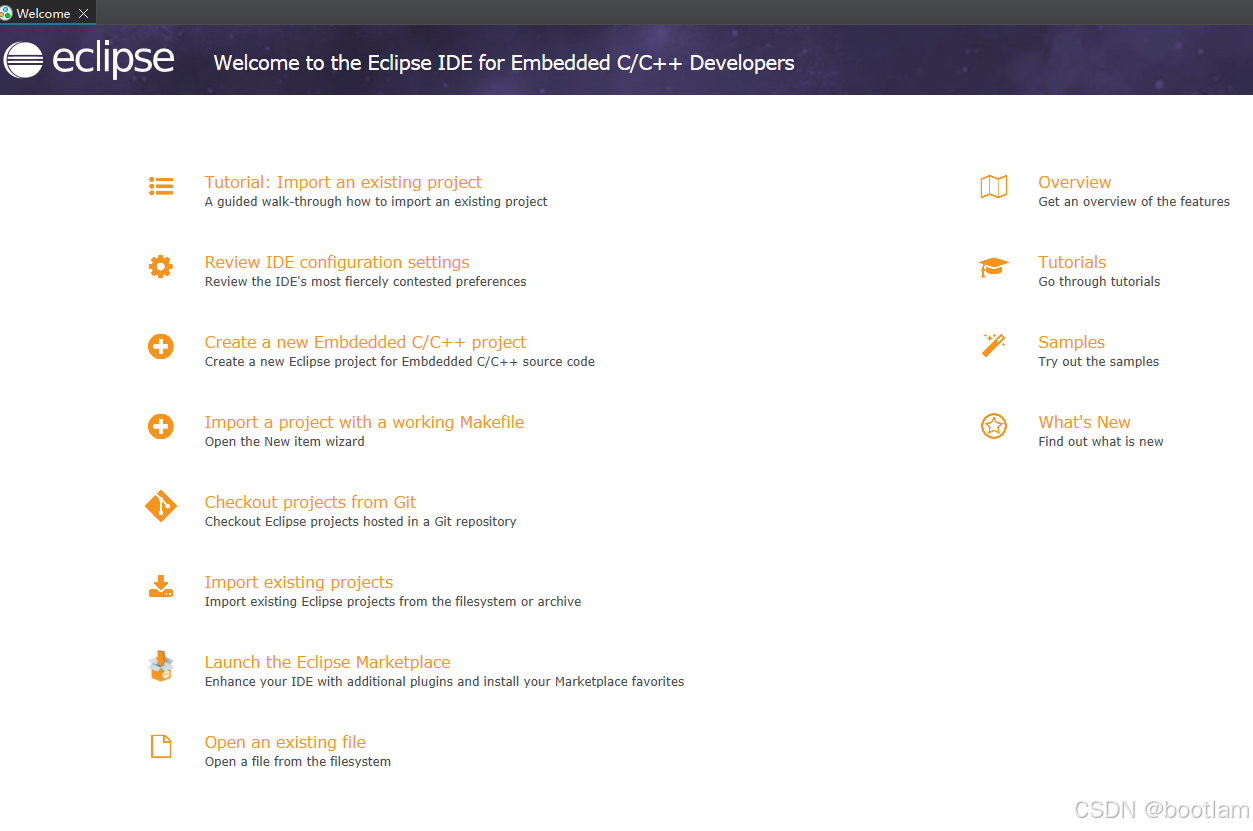Viewport: 1253px width, 831px height.
Task: Click text 'Open a file from the filesystem'
Action: pyautogui.click(x=298, y=761)
